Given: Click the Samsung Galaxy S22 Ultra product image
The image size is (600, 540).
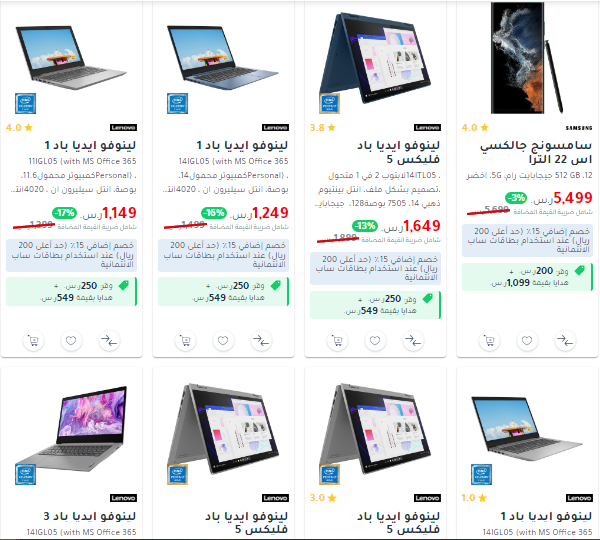Looking at the screenshot, I should (527, 58).
